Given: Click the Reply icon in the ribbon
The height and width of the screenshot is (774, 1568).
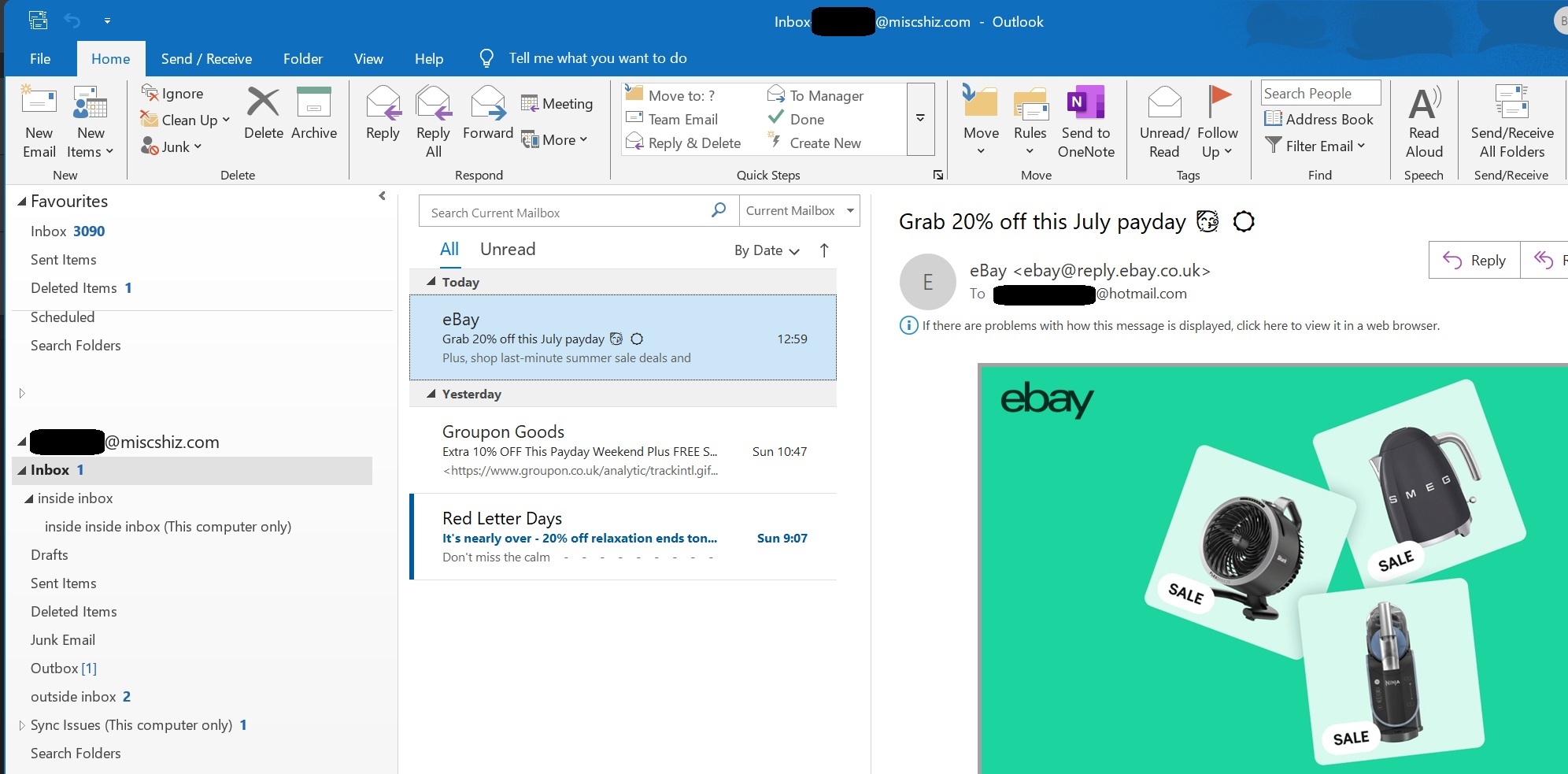Looking at the screenshot, I should click(383, 103).
